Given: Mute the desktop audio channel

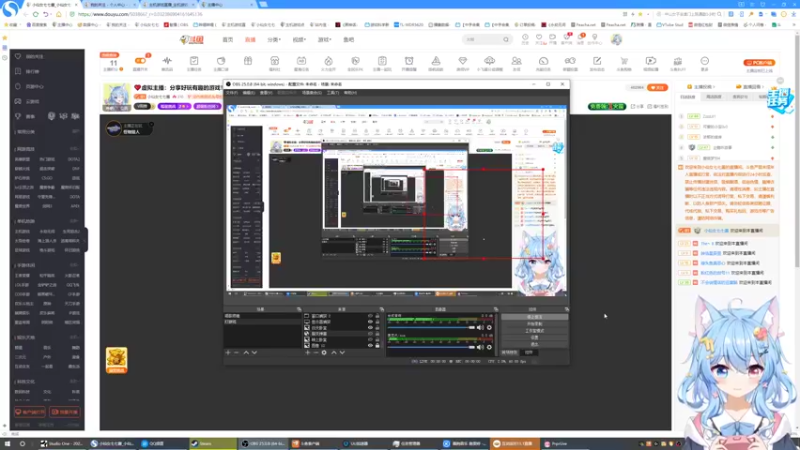Looking at the screenshot, I should tap(480, 328).
